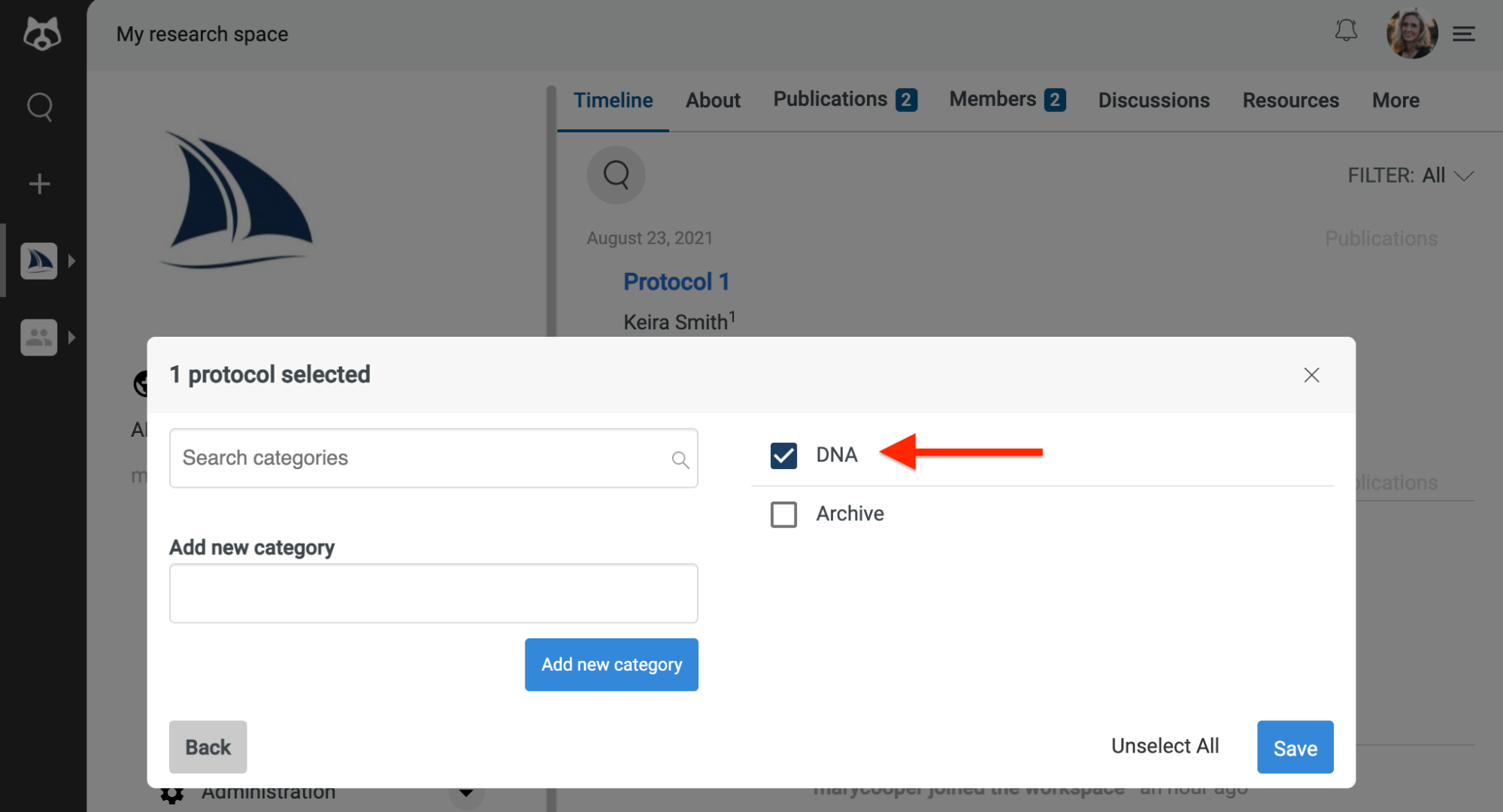The width and height of the screenshot is (1503, 812).
Task: Open search from the left sidebar
Action: pyautogui.click(x=39, y=108)
